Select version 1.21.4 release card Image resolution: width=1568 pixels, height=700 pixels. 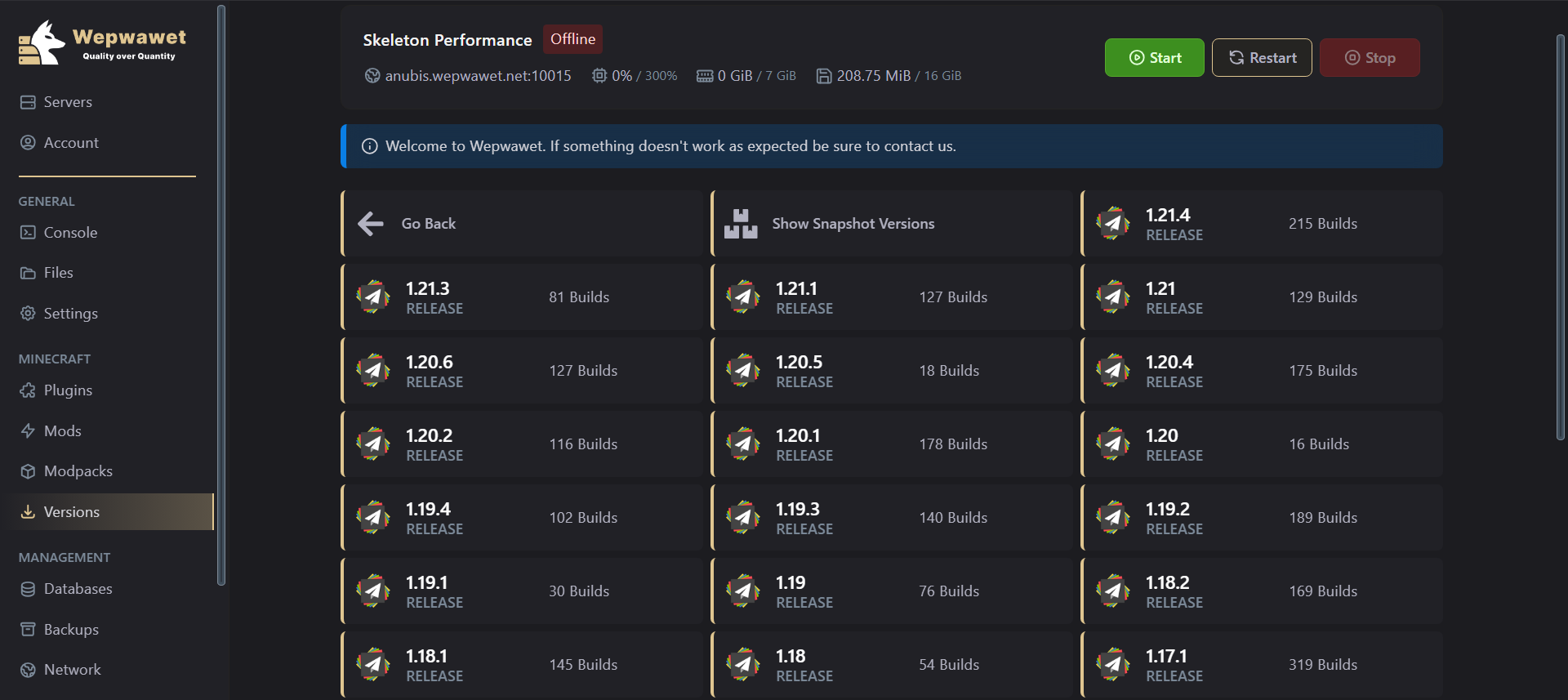(x=1262, y=224)
